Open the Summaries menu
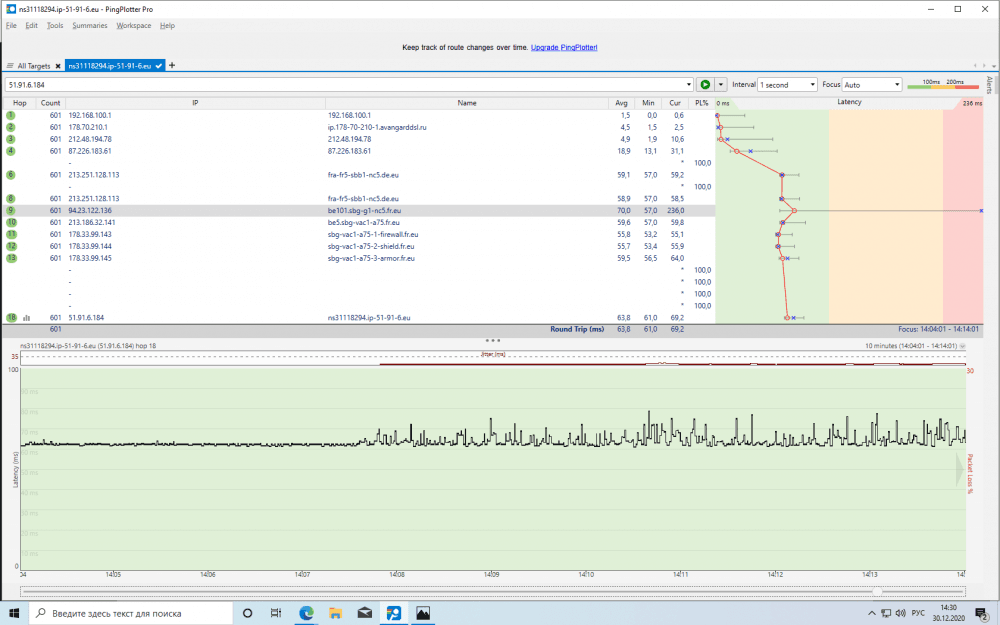This screenshot has width=1000, height=625. [89, 25]
